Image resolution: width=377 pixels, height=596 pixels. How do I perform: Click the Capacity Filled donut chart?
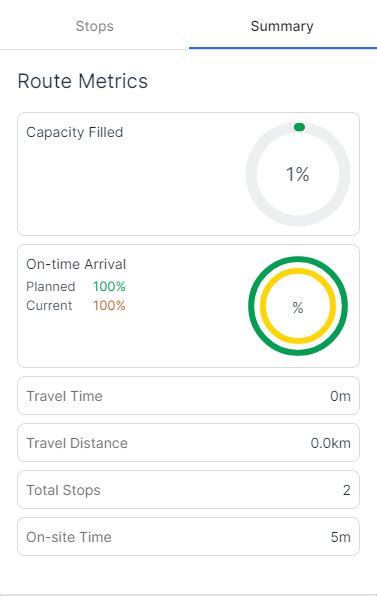coord(298,174)
